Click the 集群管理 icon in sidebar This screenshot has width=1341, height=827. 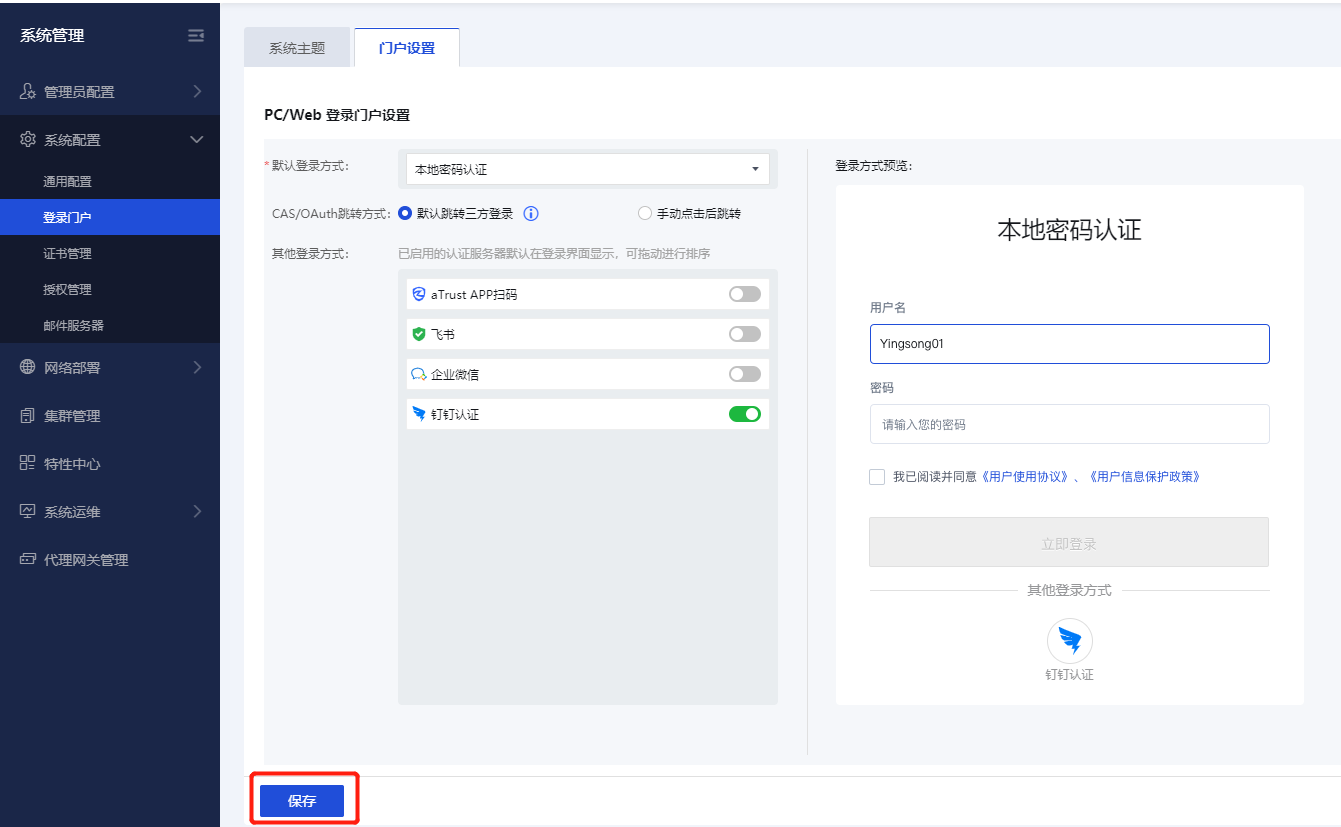pos(28,415)
